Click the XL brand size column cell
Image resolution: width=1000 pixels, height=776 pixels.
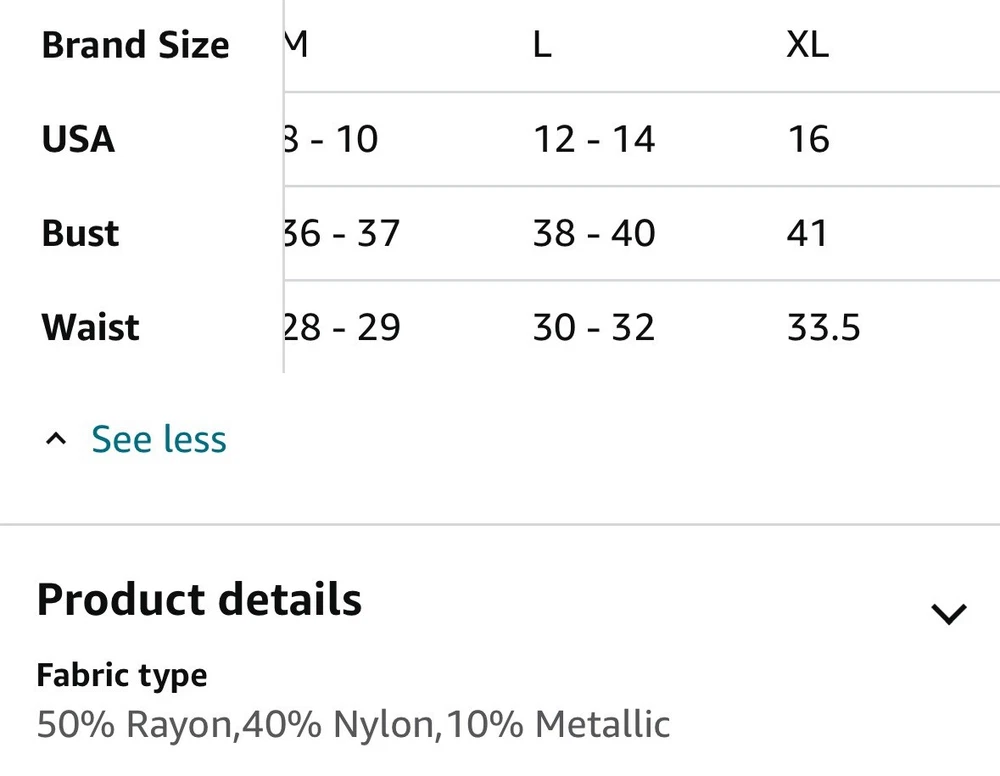pyautogui.click(x=807, y=45)
